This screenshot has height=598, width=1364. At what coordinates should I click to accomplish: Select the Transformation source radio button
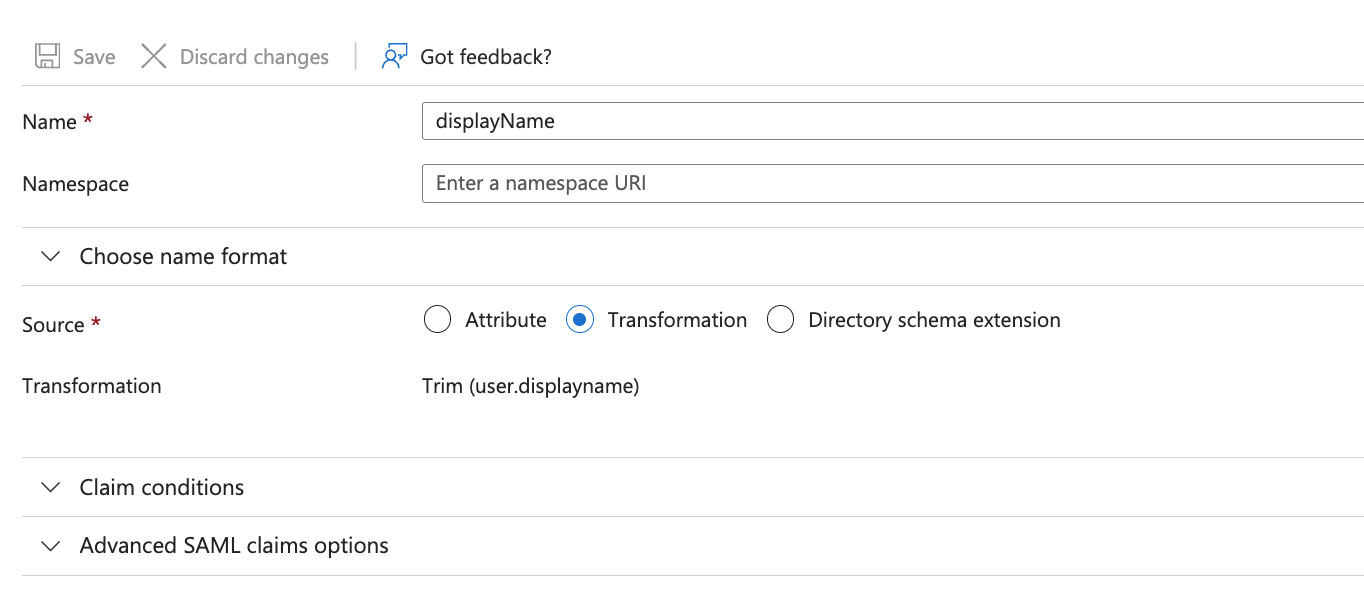coord(580,320)
